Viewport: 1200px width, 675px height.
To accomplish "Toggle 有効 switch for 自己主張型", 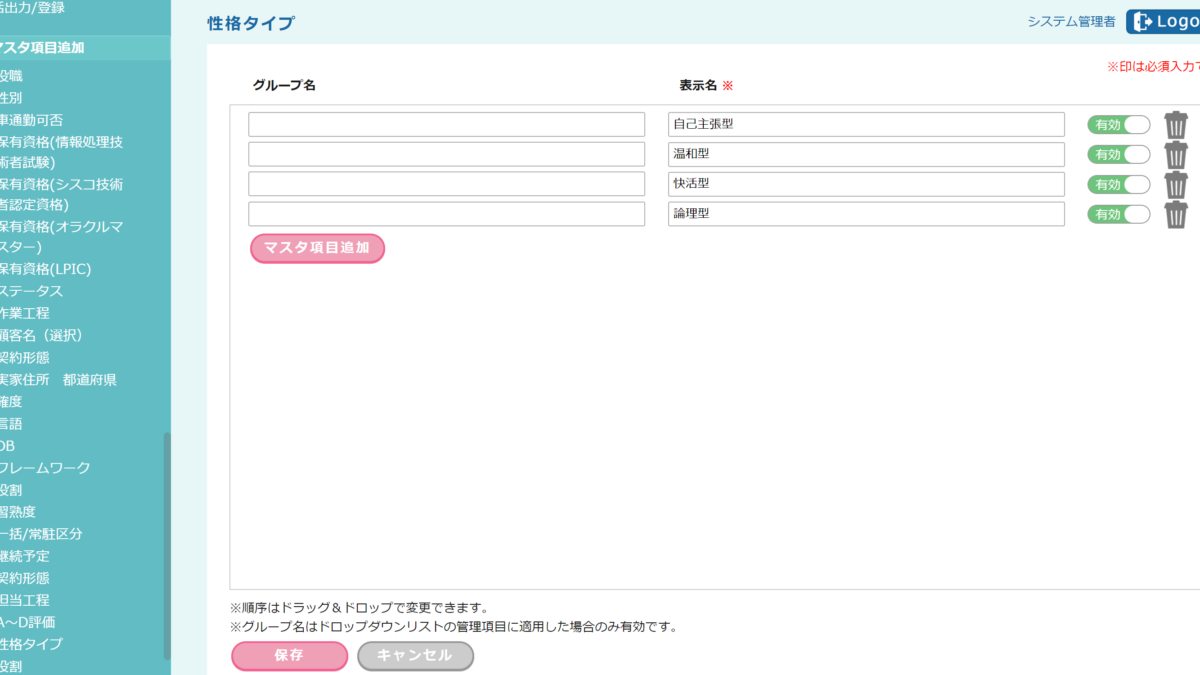I will (1119, 125).
